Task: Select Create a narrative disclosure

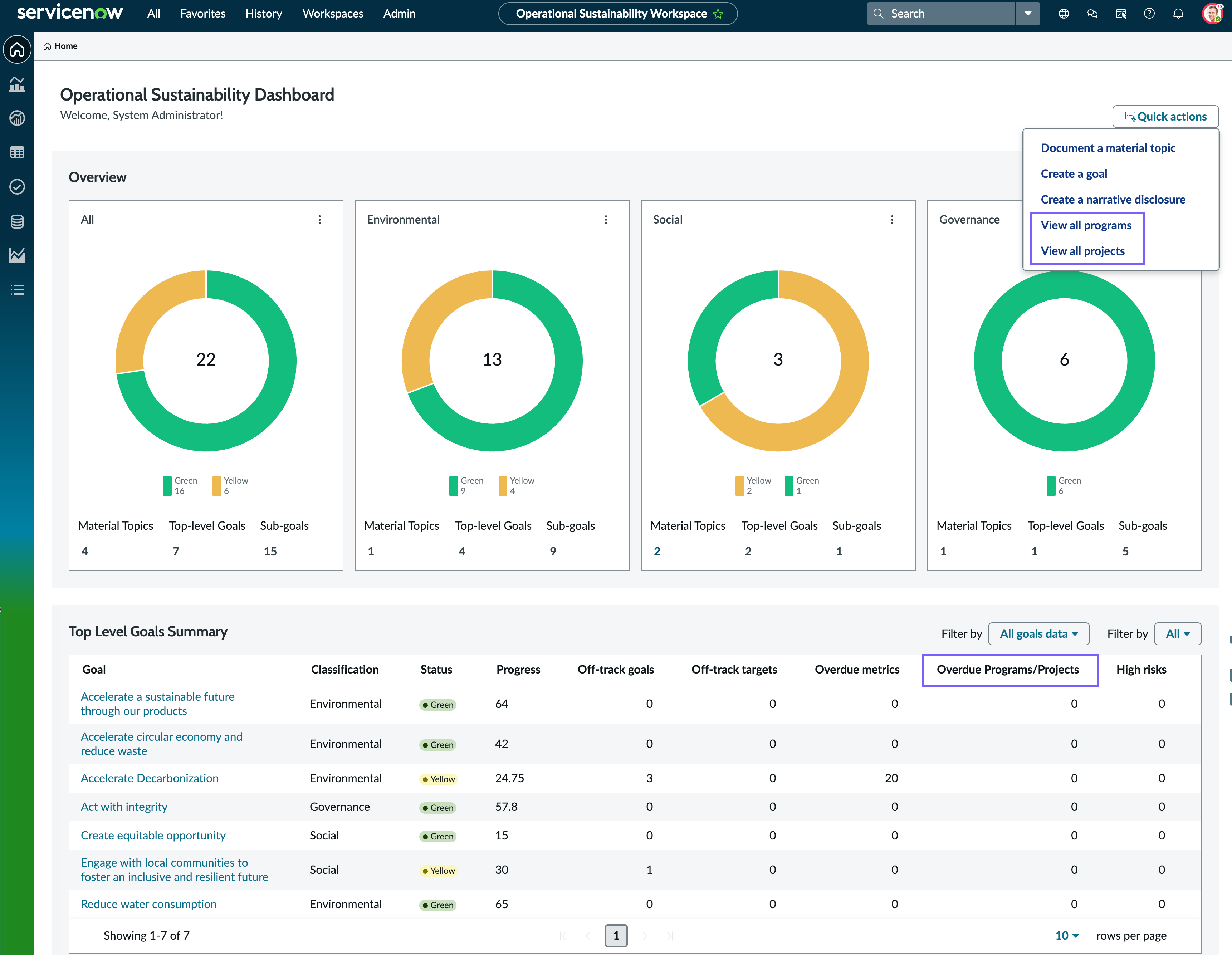Action: tap(1113, 199)
